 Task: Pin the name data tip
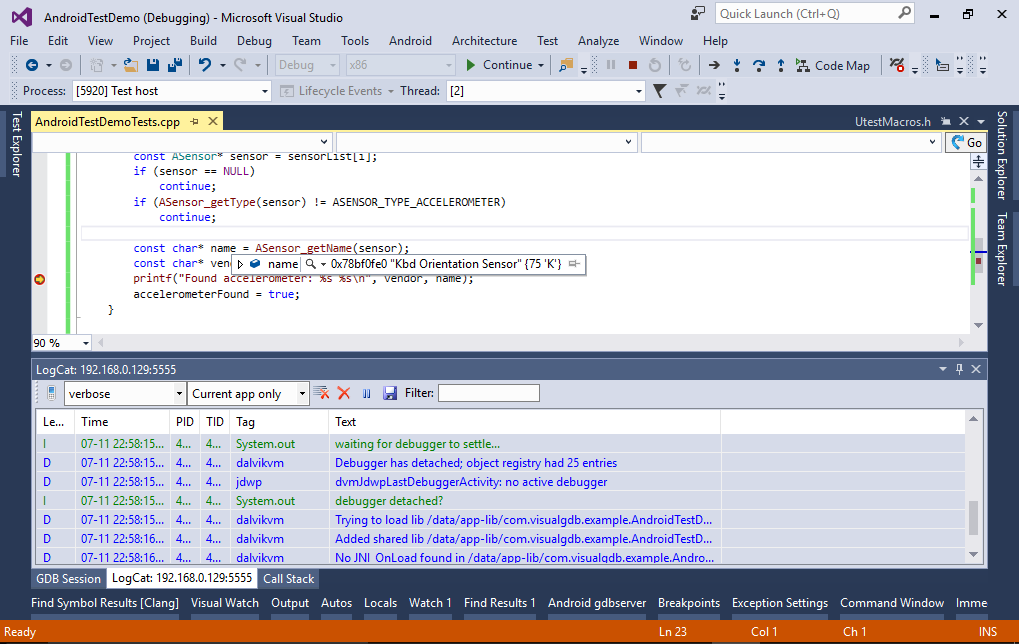[574, 264]
